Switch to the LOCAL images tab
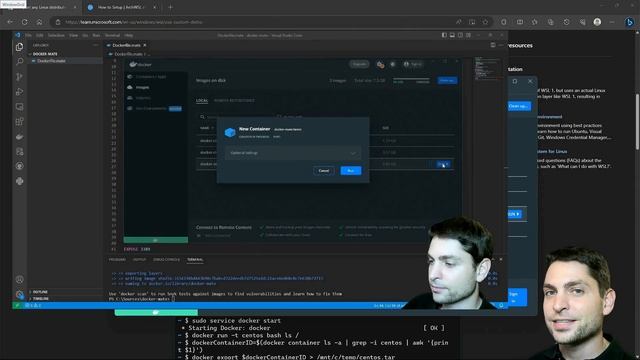The height and width of the screenshot is (360, 640). [x=202, y=100]
